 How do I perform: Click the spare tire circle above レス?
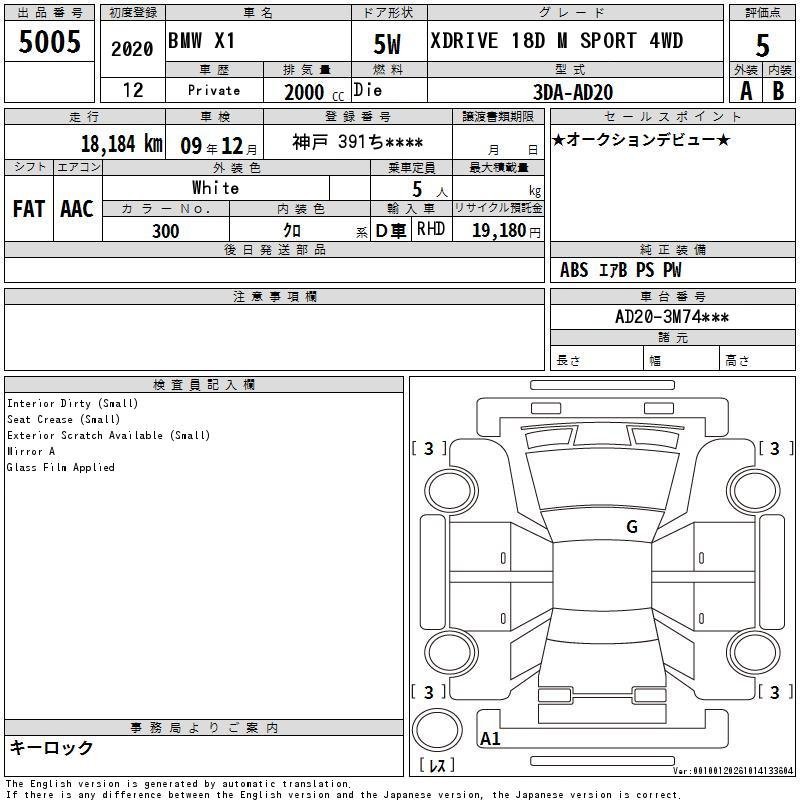(437, 730)
